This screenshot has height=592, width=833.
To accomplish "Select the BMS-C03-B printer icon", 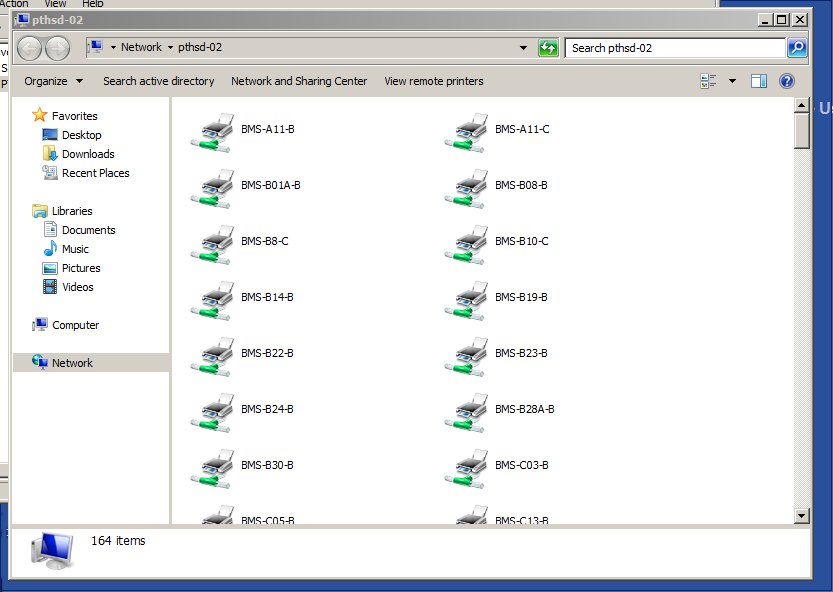I will point(466,468).
